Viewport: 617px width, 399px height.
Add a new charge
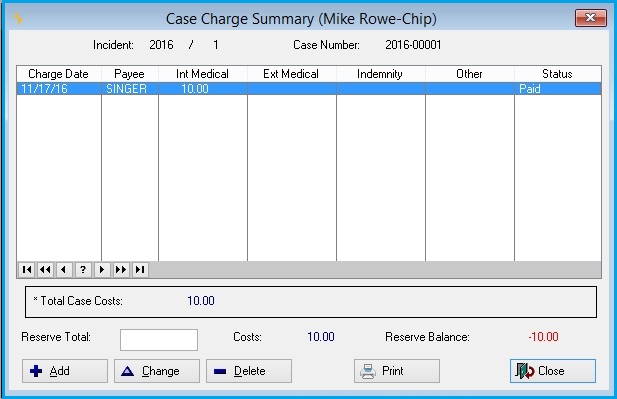pyautogui.click(x=65, y=371)
